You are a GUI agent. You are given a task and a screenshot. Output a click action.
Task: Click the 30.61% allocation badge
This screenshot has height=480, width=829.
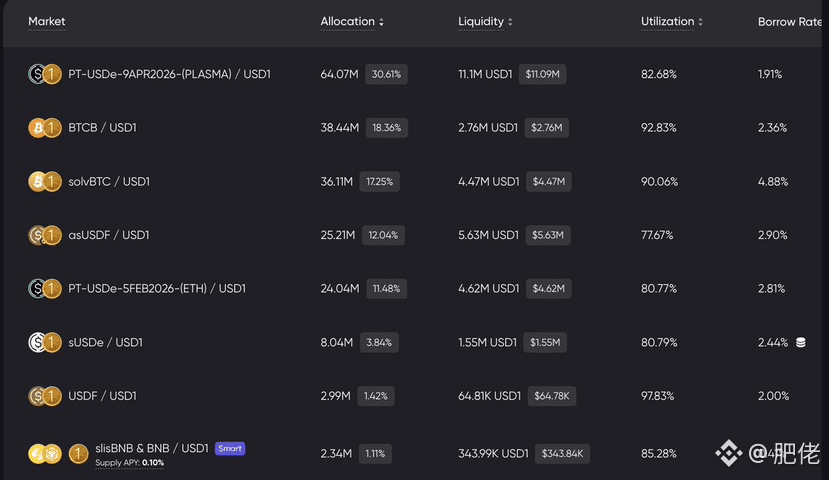click(386, 74)
